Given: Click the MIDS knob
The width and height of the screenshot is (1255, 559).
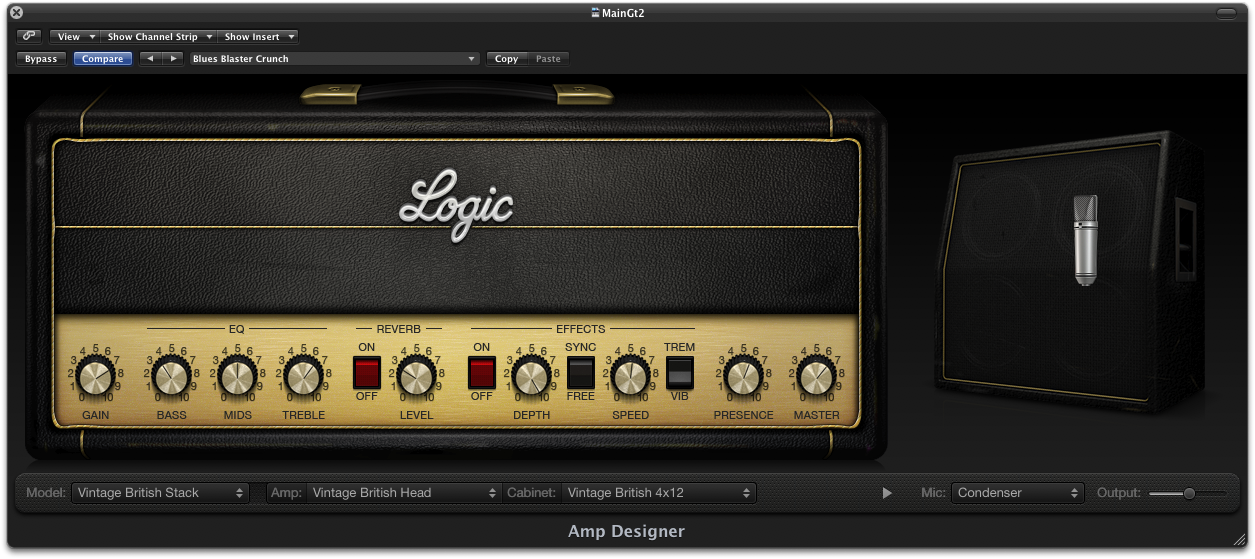Looking at the screenshot, I should click(x=237, y=377).
